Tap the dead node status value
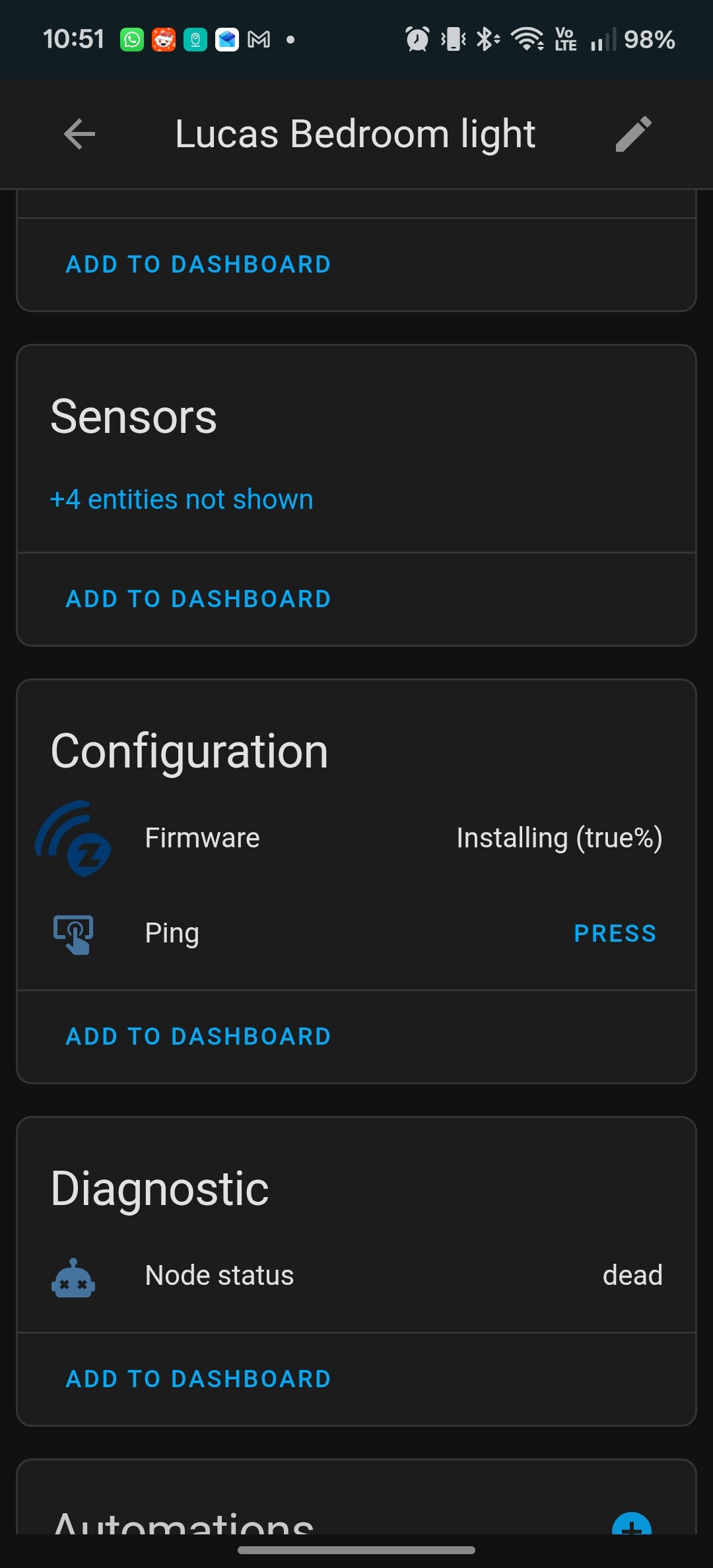 [x=632, y=1276]
